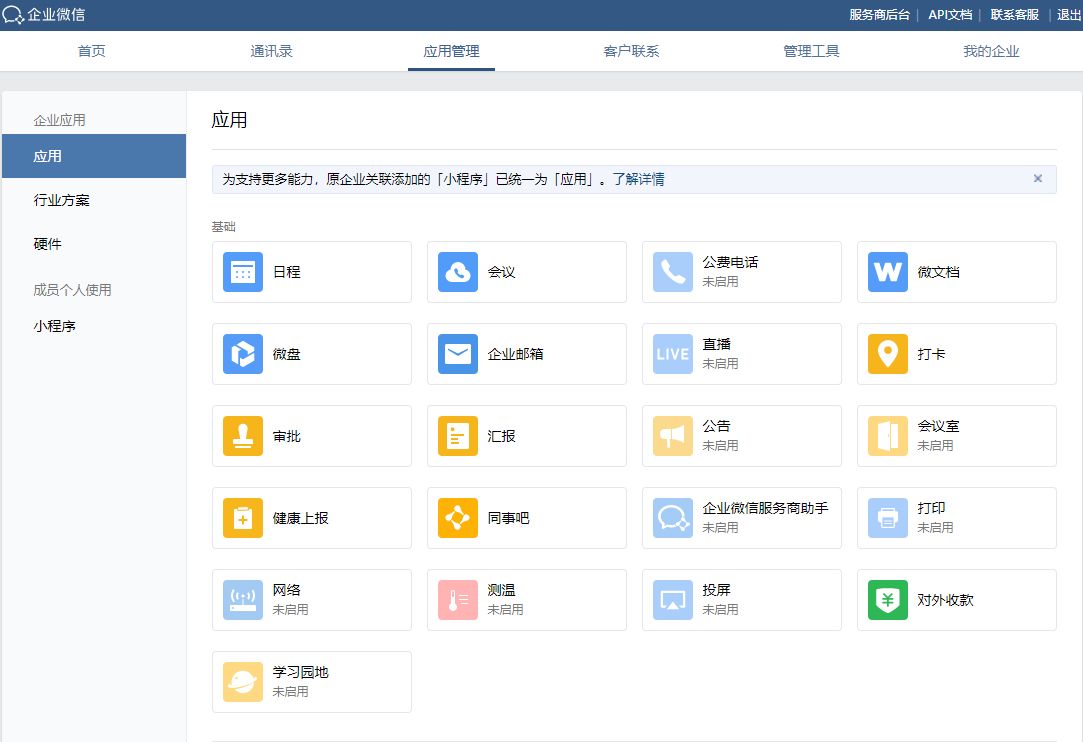1083x742 pixels.
Task: Open the 微文档 W icon
Action: (x=888, y=272)
